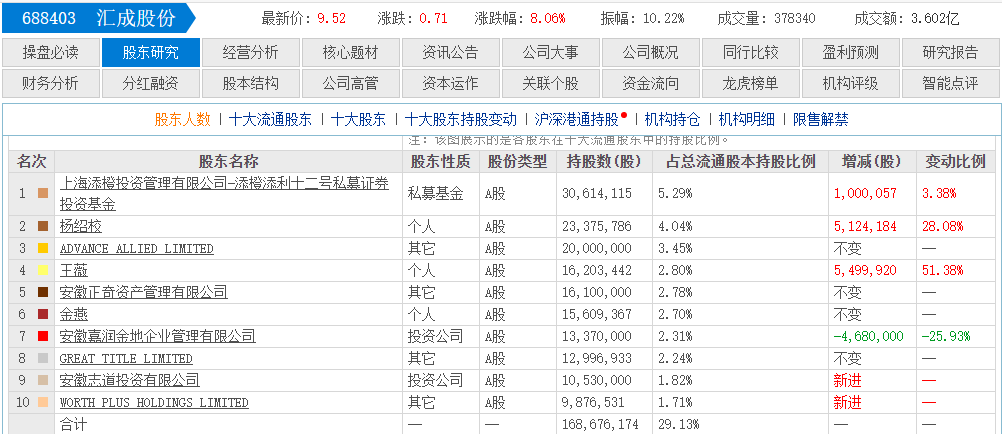The image size is (1002, 434).
Task: Jump to 限售解禁 section
Action: pos(821,119)
